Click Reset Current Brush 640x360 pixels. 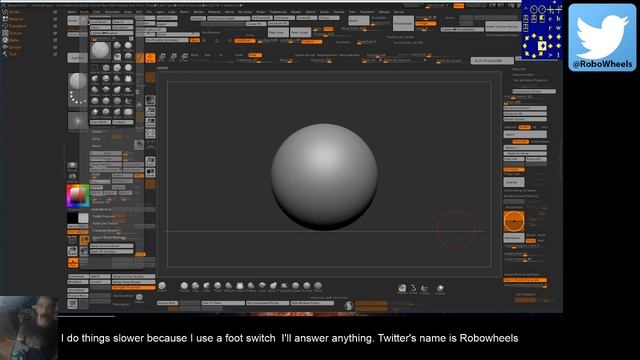(111, 246)
